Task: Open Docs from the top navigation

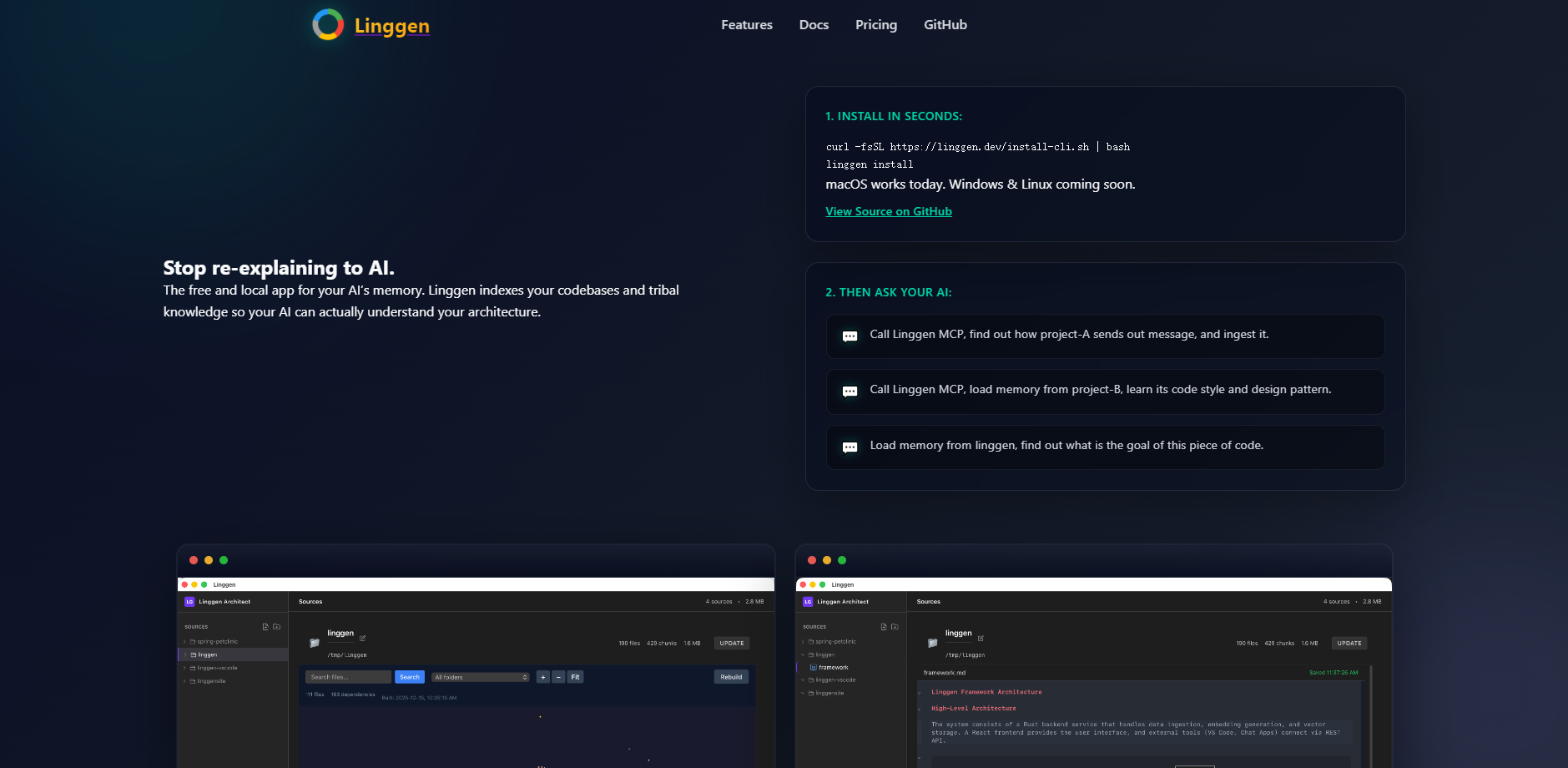Action: point(814,25)
